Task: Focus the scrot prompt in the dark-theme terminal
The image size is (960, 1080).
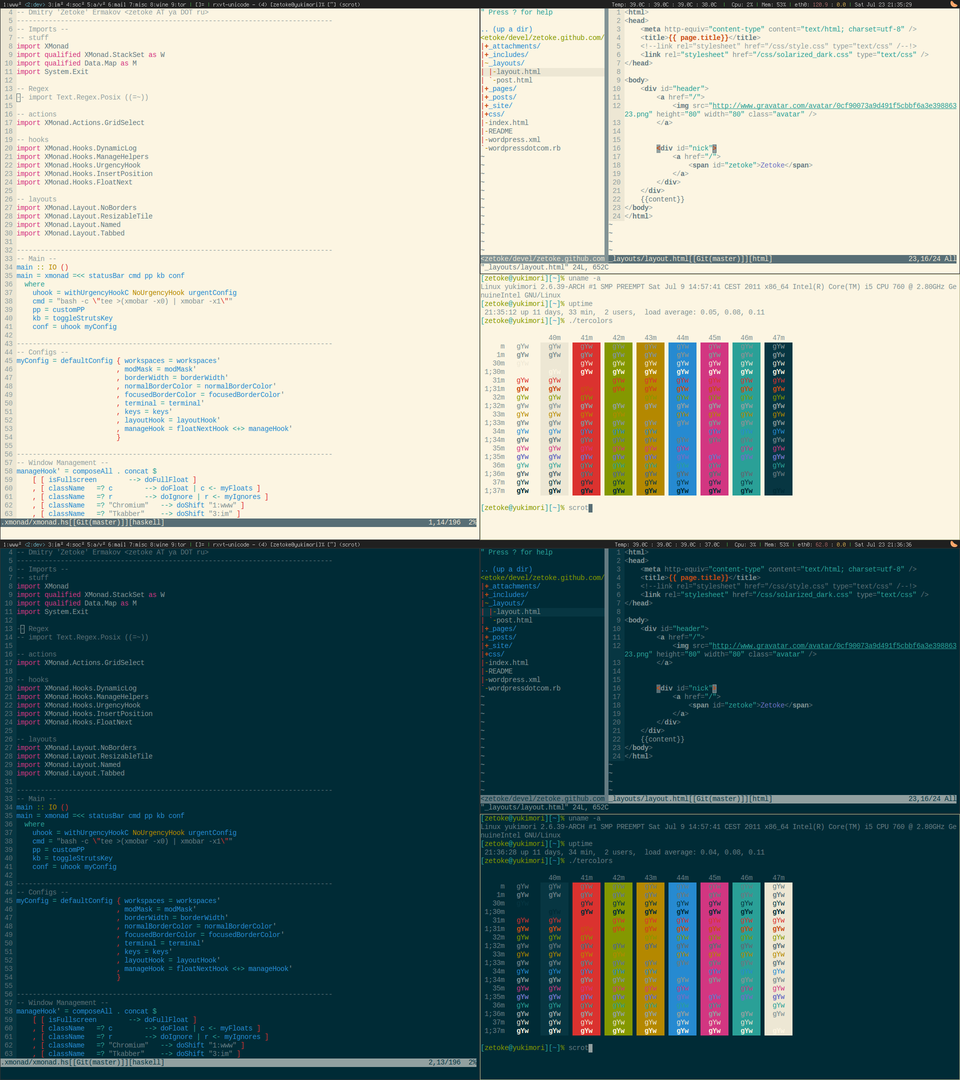Action: click(x=578, y=1047)
